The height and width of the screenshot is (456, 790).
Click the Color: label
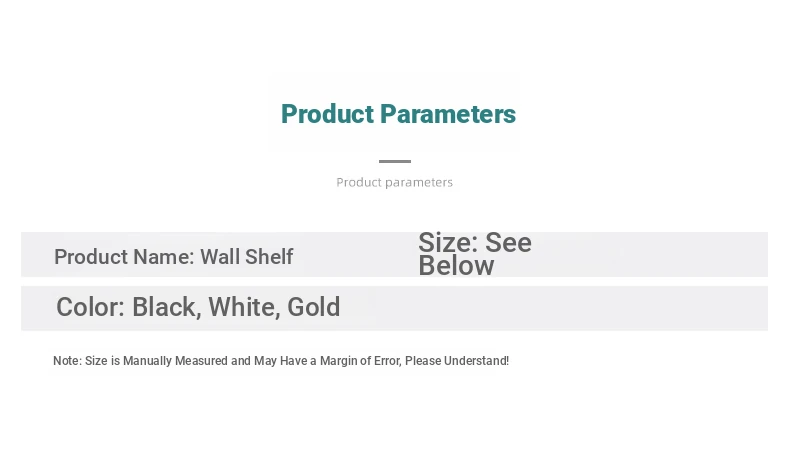(x=90, y=307)
